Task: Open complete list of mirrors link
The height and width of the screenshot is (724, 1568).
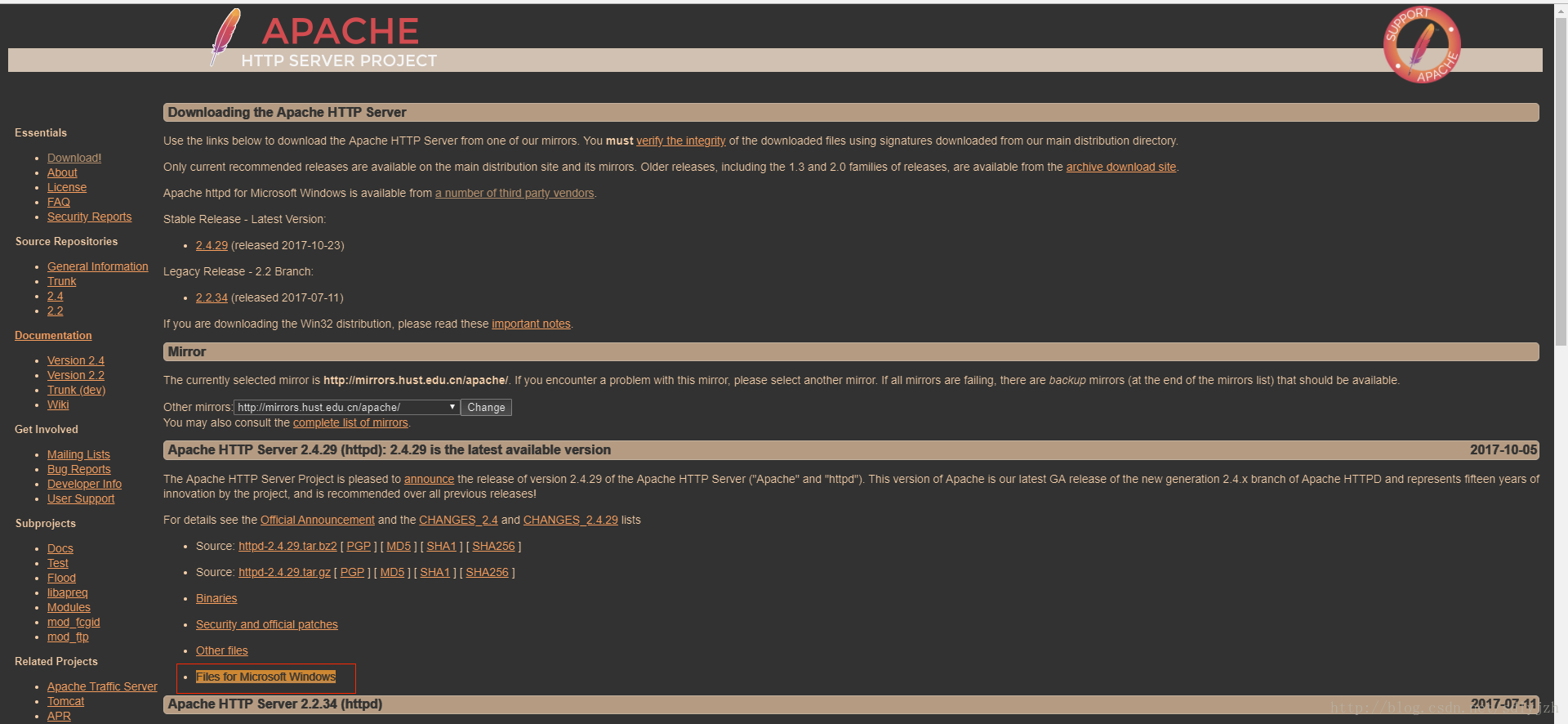Action: [350, 422]
